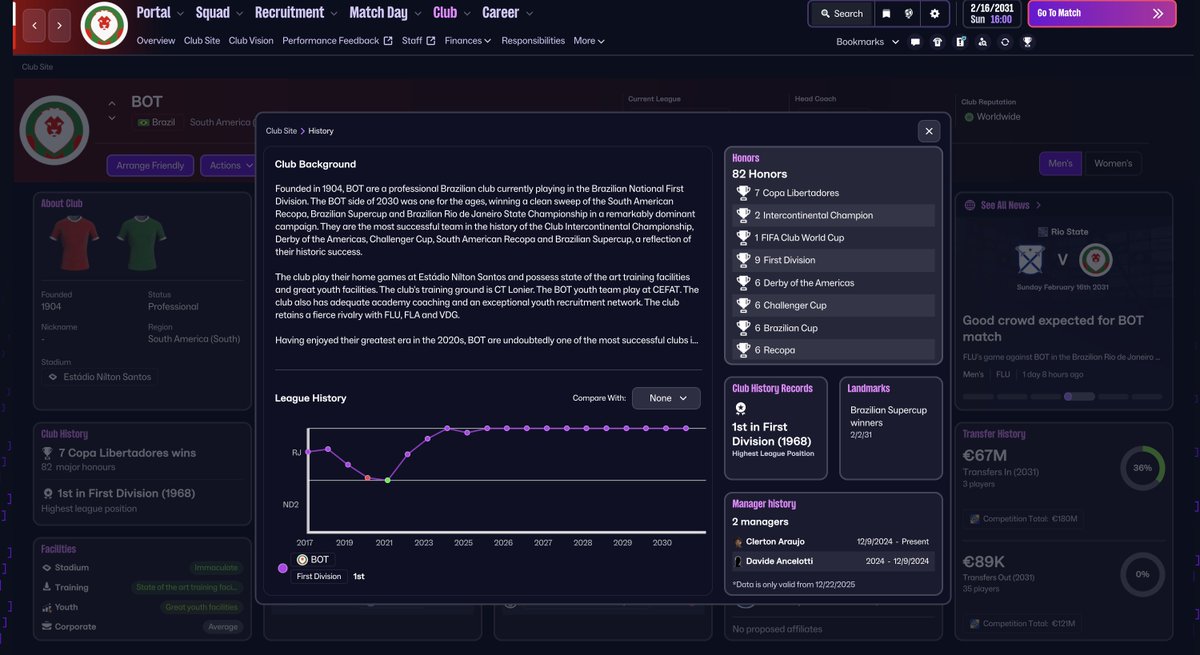Click the Davide Ancelotti manager row
Screen dimensions: 1200x655
click(834, 561)
